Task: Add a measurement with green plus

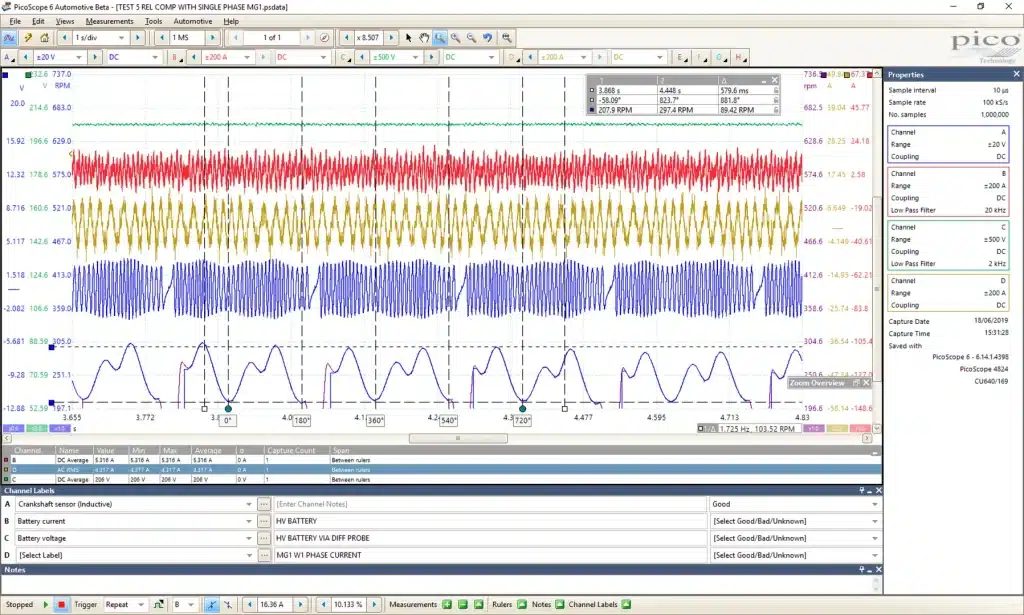Action: [447, 605]
